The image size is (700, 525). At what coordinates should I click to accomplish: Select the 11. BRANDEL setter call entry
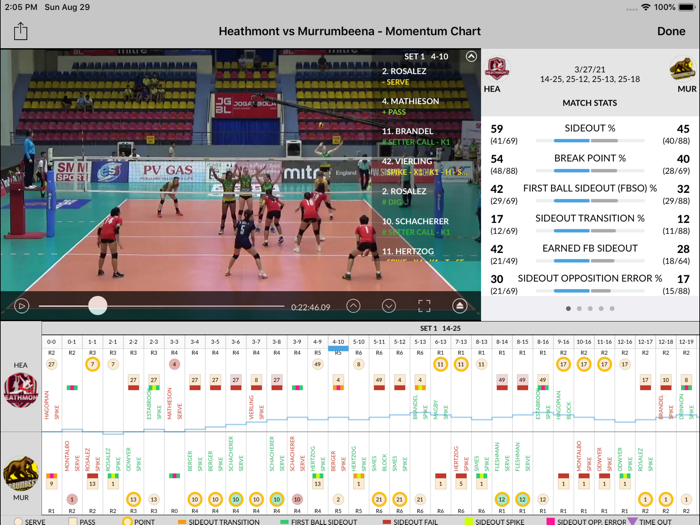click(x=416, y=136)
